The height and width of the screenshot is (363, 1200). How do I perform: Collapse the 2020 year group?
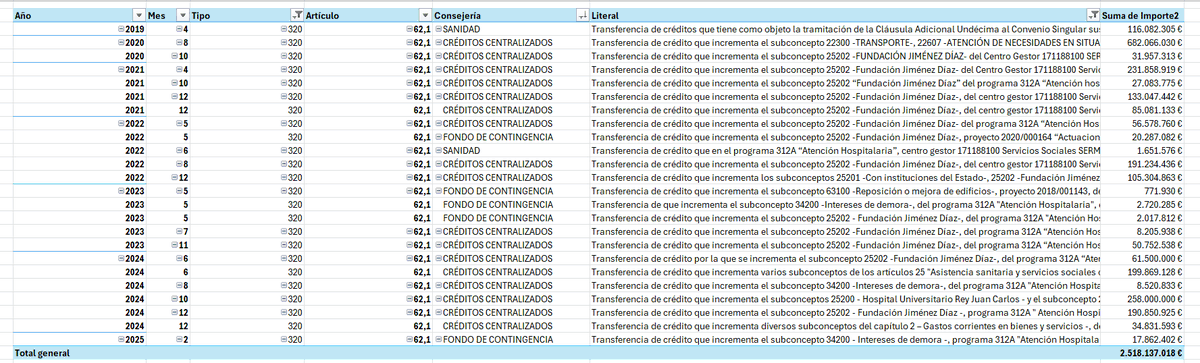tap(120, 44)
